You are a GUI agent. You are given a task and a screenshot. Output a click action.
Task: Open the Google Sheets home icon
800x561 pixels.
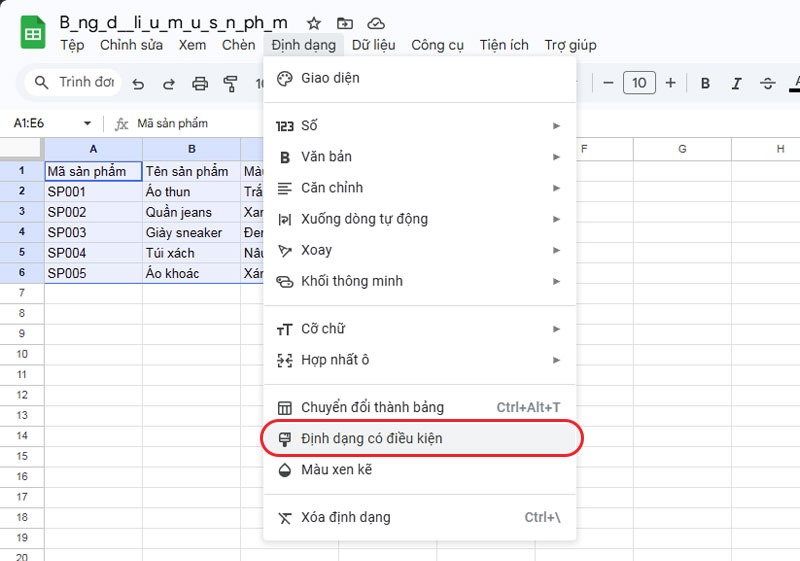coord(33,33)
